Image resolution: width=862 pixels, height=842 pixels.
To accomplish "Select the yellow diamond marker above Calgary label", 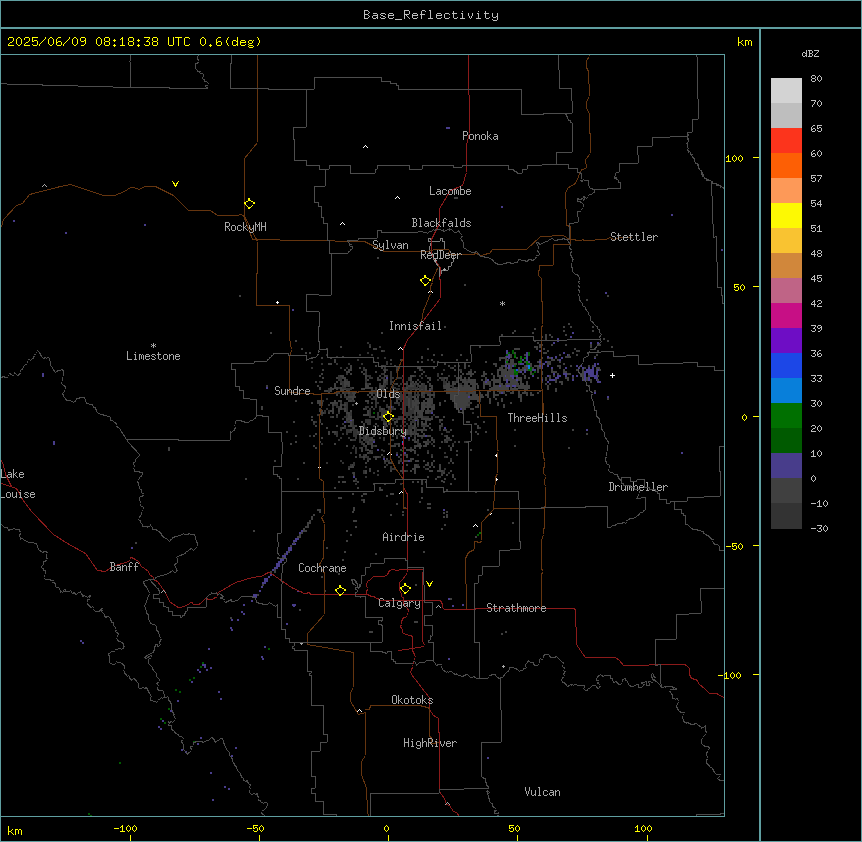I will point(406,589).
